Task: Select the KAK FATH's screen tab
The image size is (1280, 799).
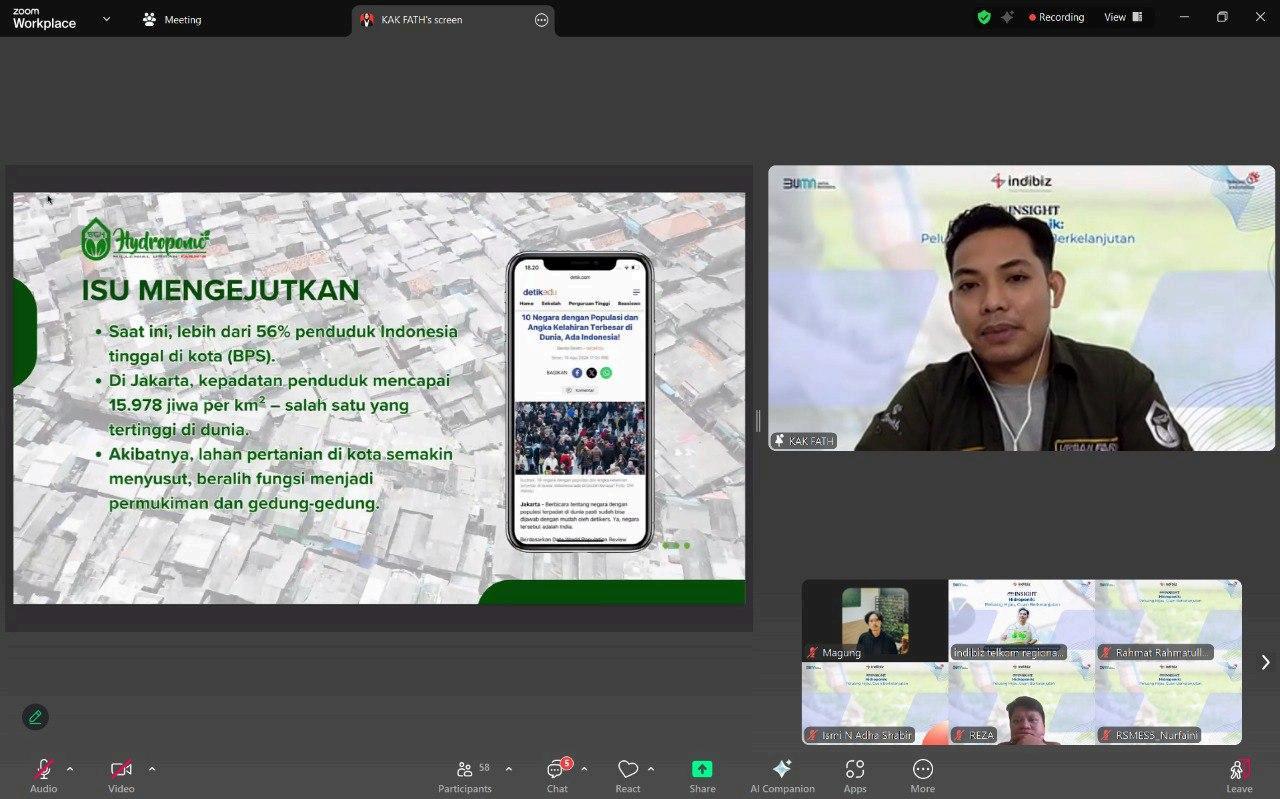Action: pyautogui.click(x=440, y=20)
